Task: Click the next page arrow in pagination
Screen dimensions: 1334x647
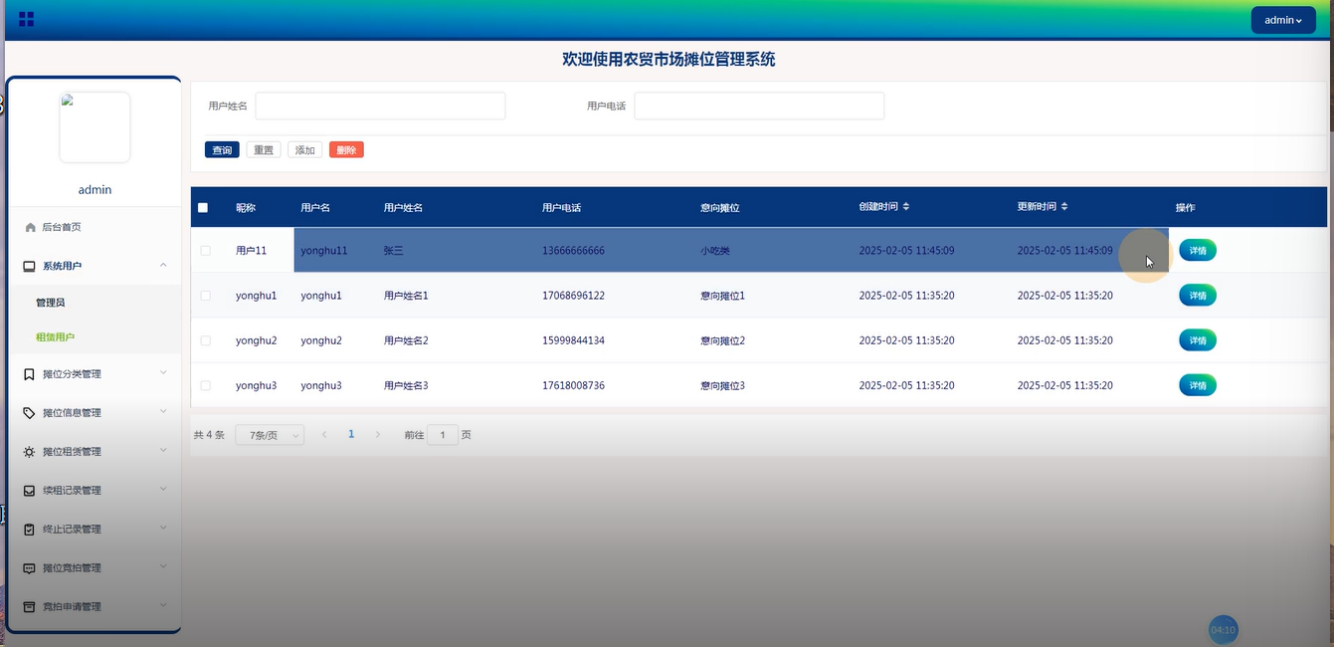Action: [377, 435]
